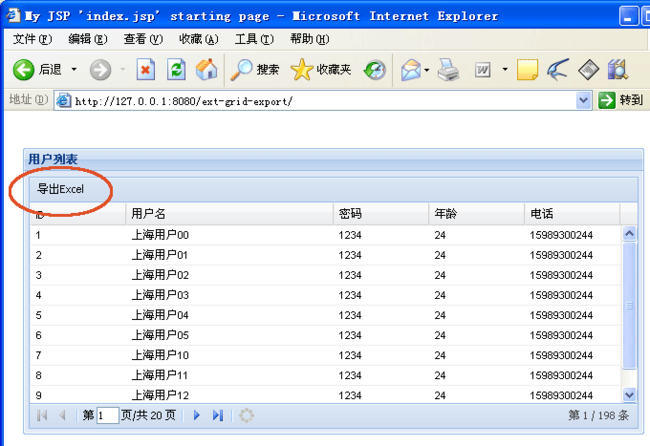Click the grey Forward arrow button

pyautogui.click(x=101, y=69)
